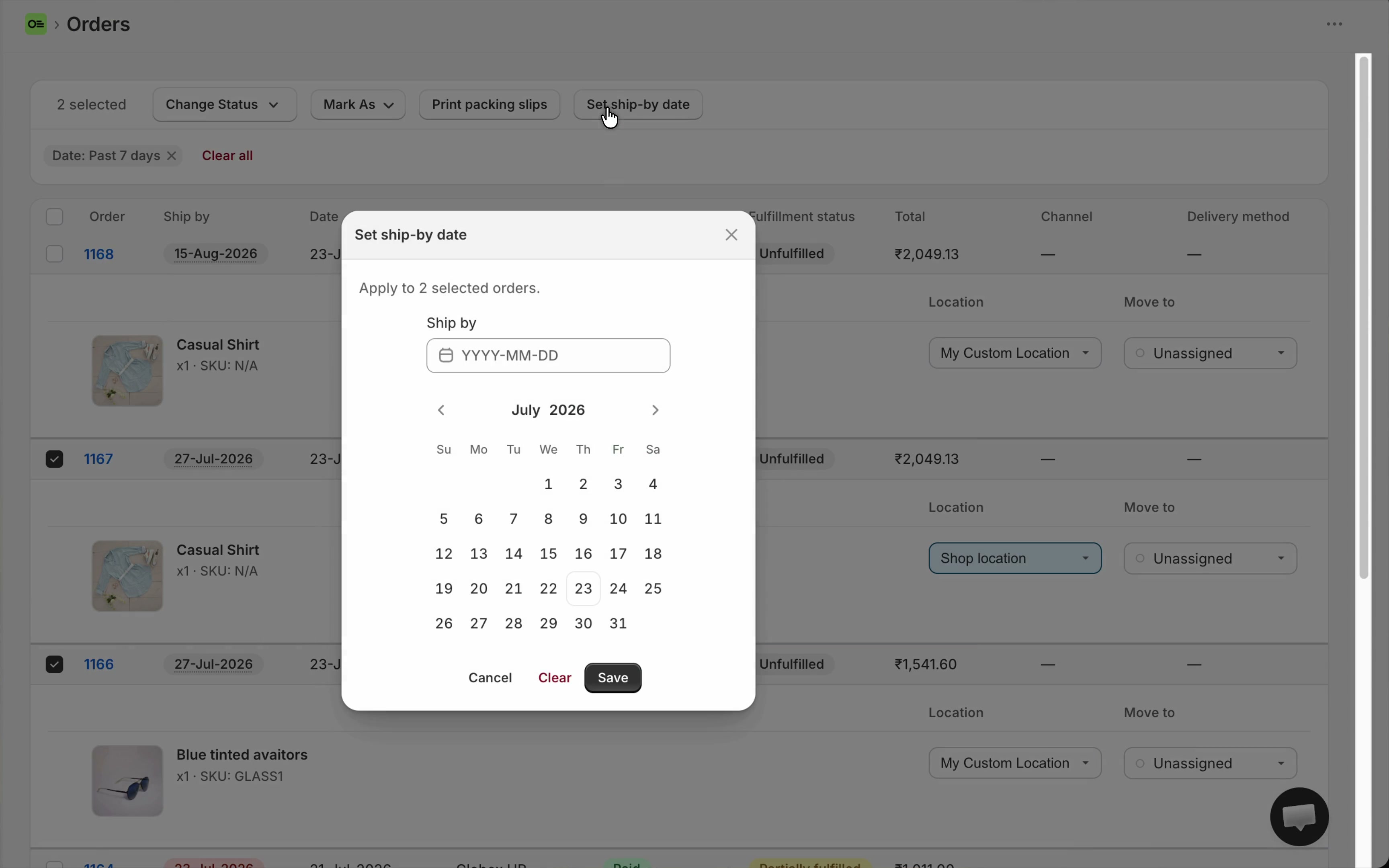Remove the Date: Past 7 days filter
The height and width of the screenshot is (868, 1389).
pos(172,156)
